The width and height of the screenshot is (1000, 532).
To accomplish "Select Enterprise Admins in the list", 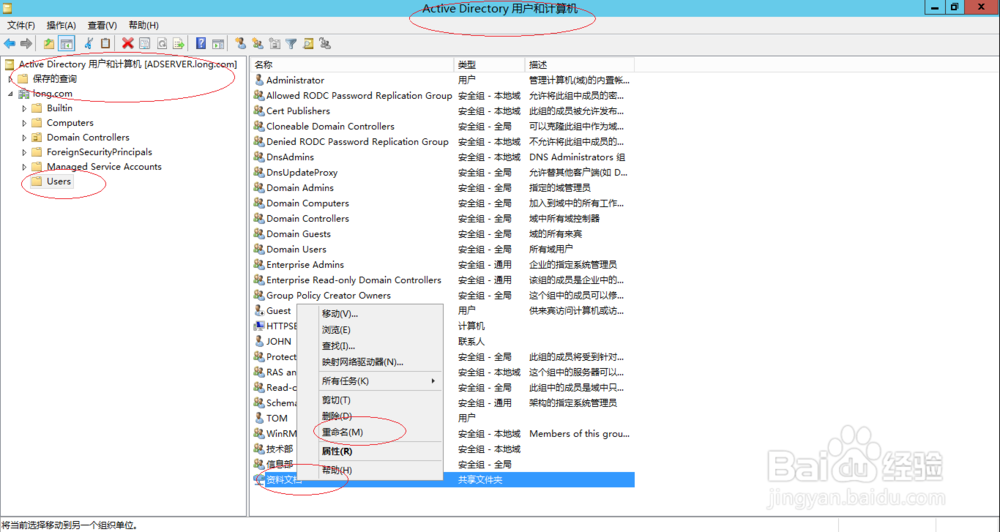I will coord(305,265).
